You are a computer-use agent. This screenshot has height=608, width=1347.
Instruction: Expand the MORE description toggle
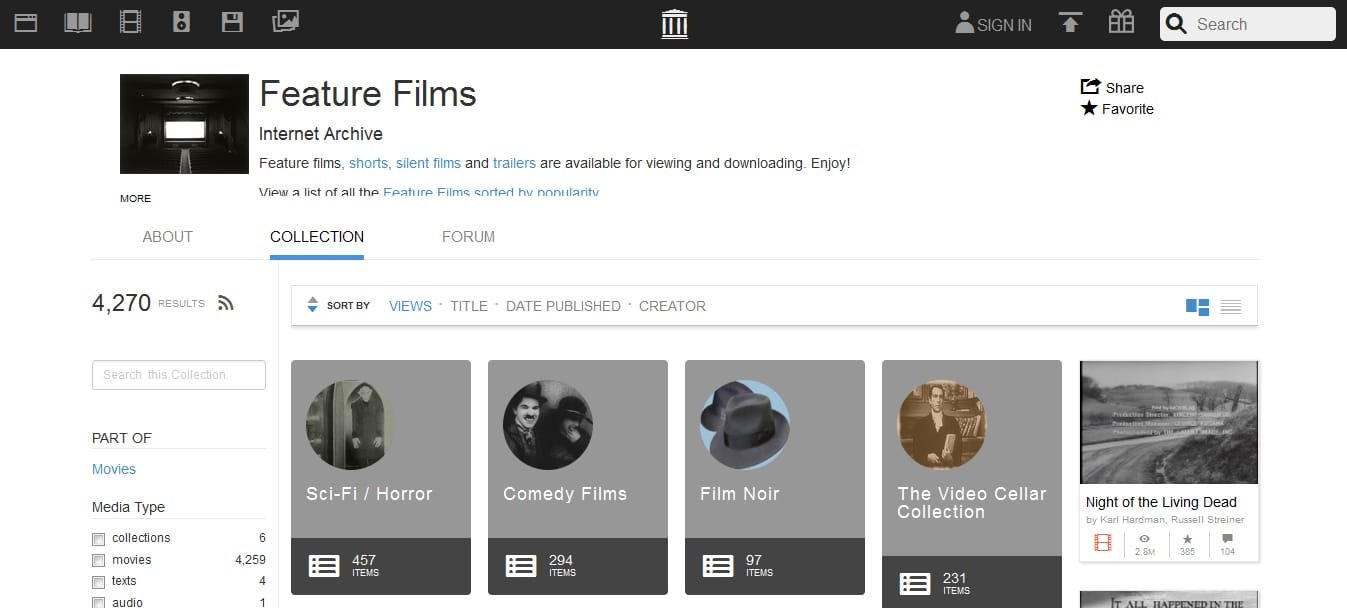pos(135,198)
